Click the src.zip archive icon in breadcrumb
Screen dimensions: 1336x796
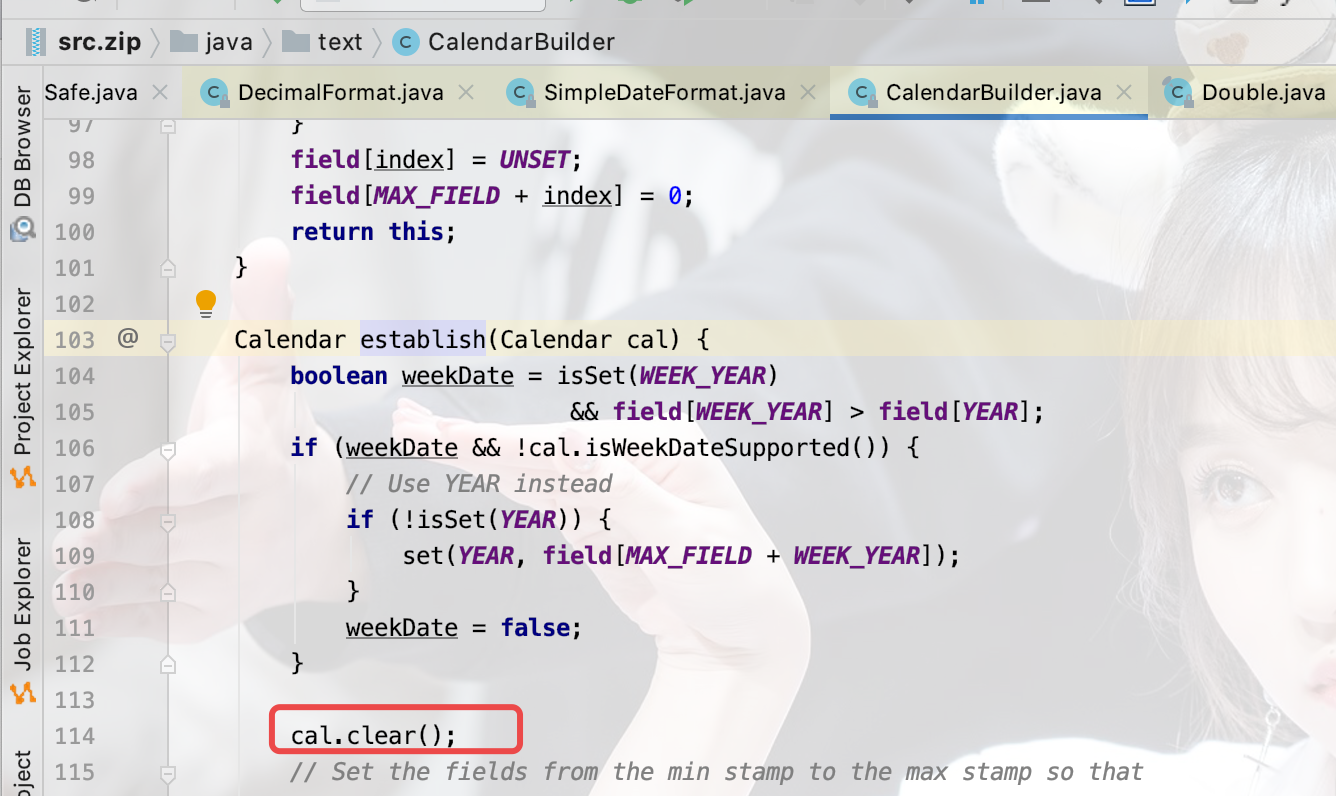(x=38, y=42)
